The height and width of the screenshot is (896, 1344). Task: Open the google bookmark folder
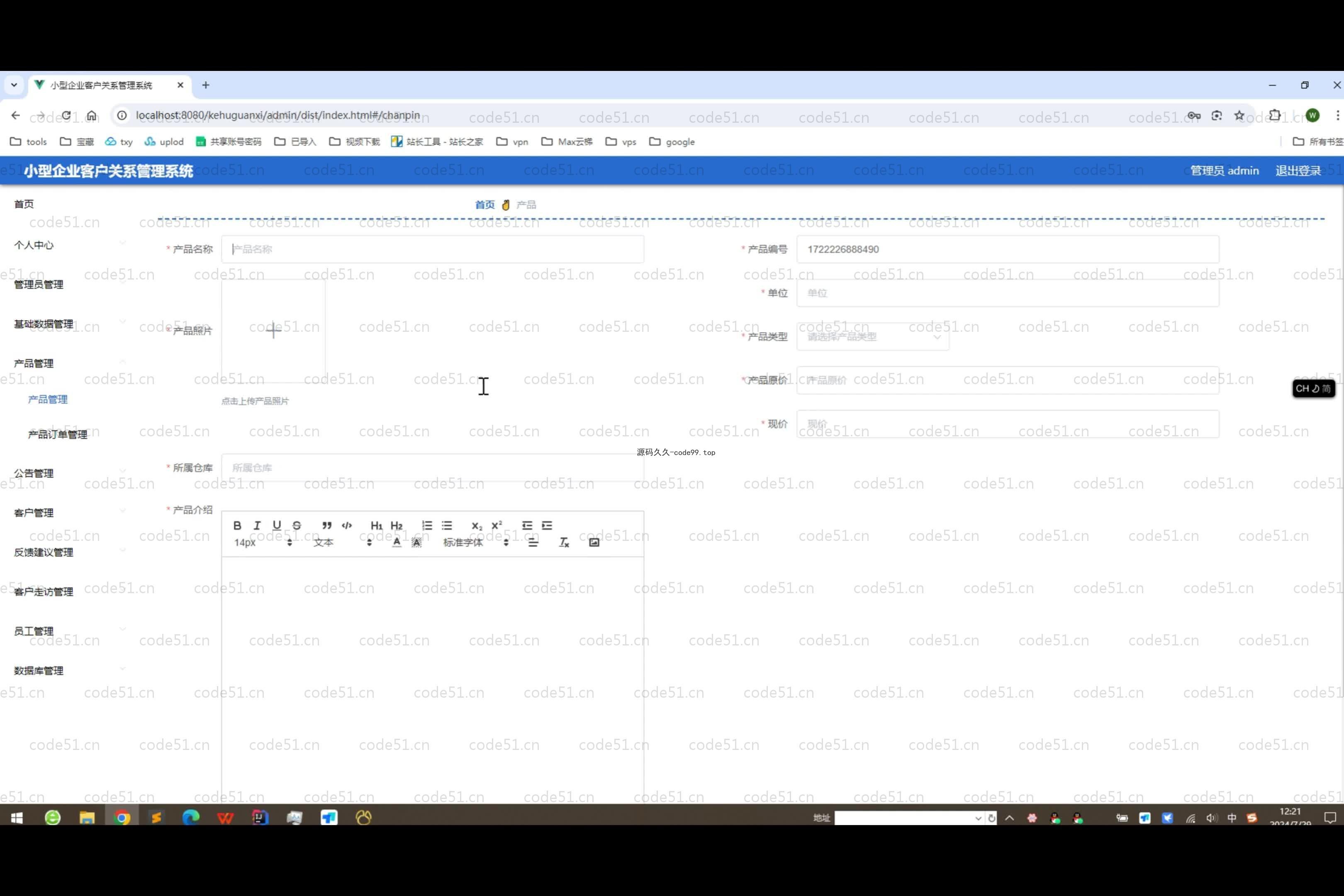tap(672, 142)
